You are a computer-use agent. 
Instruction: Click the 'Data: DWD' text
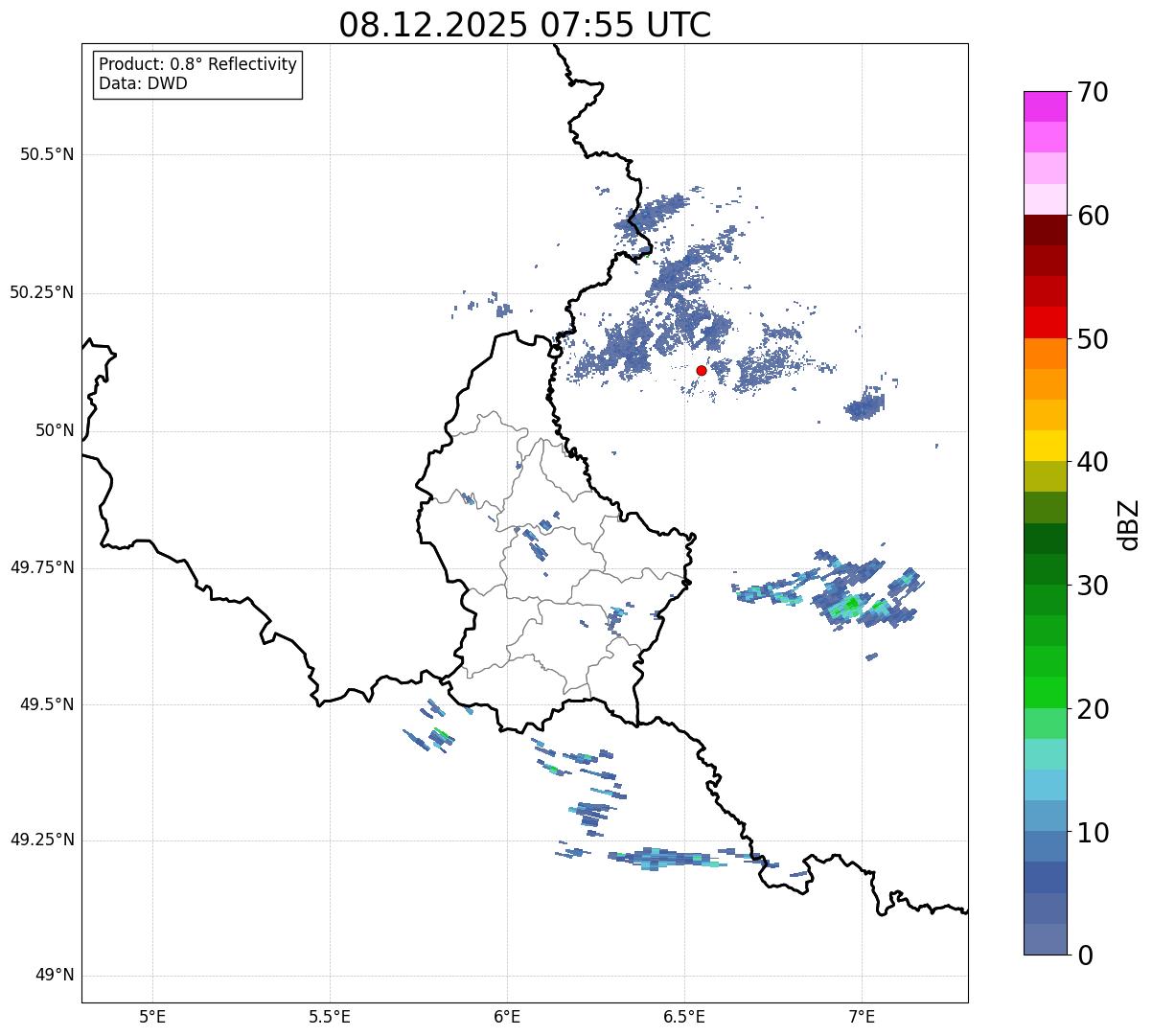coord(144,83)
